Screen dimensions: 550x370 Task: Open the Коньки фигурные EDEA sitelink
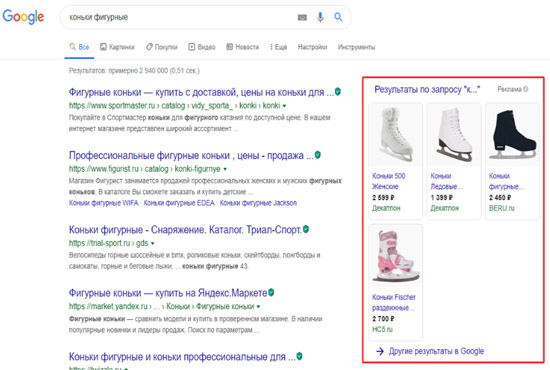179,203
